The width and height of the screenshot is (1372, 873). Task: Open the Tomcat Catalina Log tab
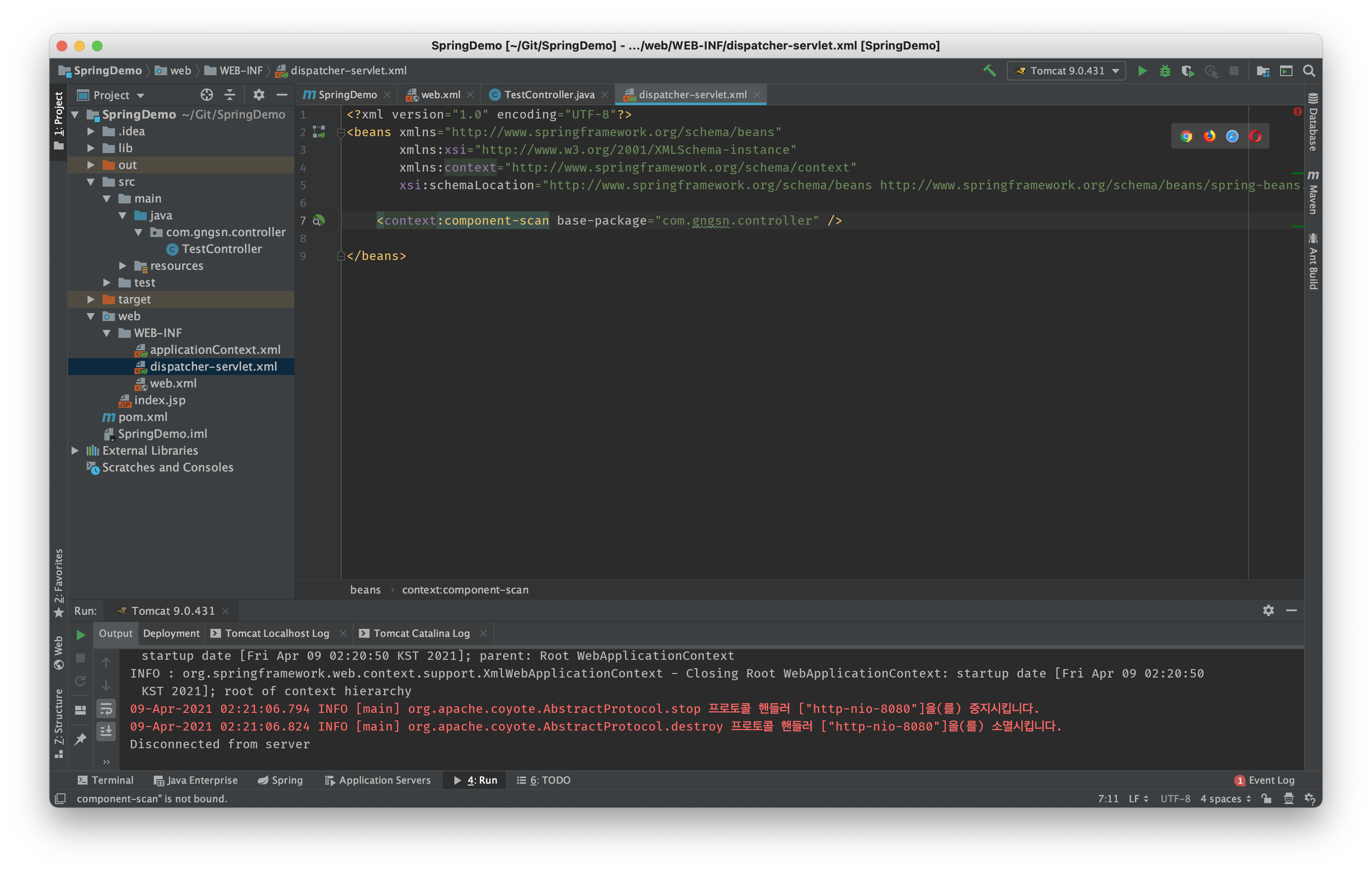pyautogui.click(x=421, y=633)
